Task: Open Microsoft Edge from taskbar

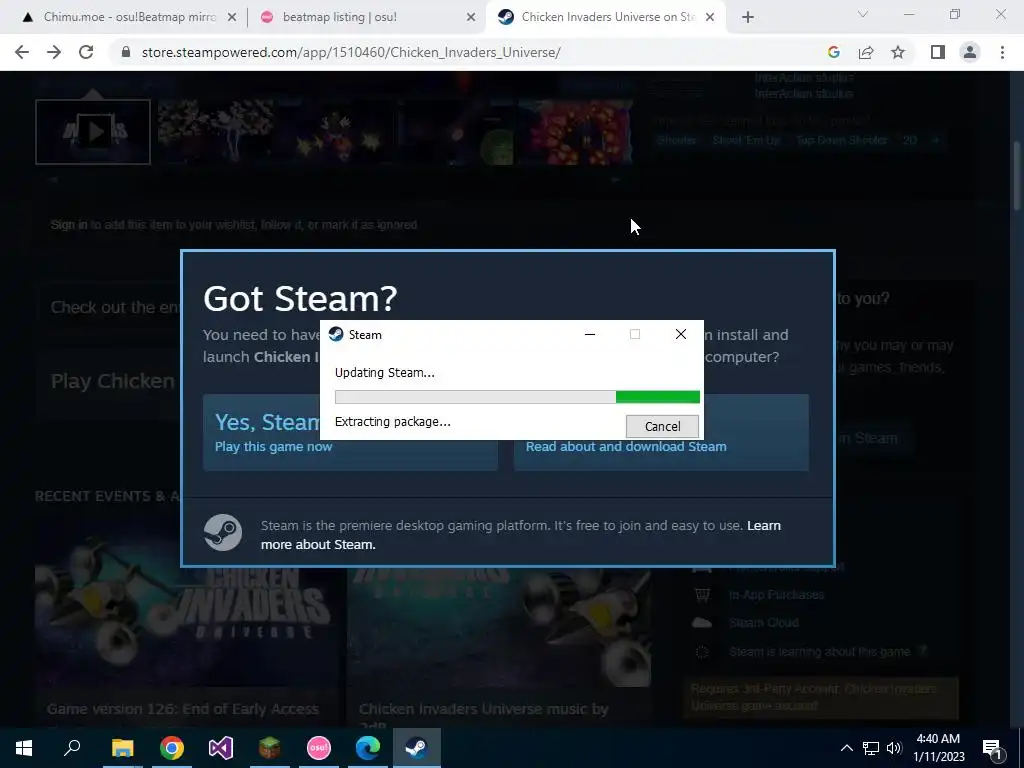Action: click(x=368, y=748)
